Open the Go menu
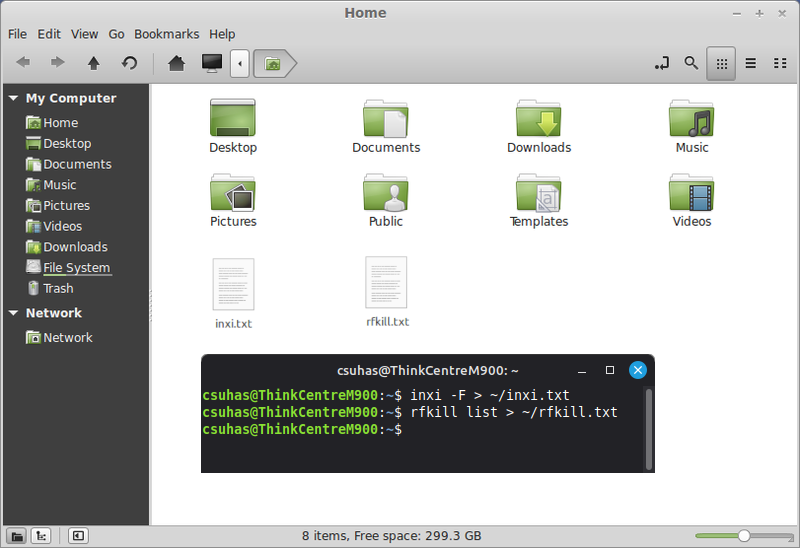Image resolution: width=800 pixels, height=548 pixels. (116, 34)
